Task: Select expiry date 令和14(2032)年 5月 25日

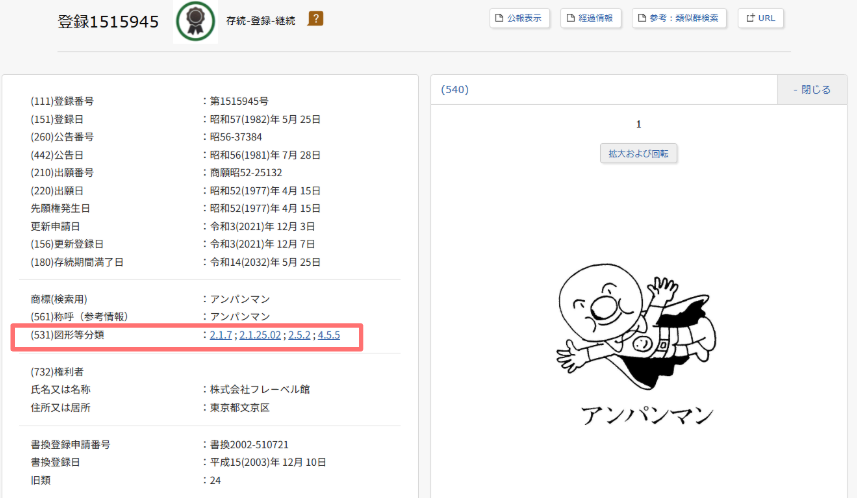Action: [x=265, y=262]
